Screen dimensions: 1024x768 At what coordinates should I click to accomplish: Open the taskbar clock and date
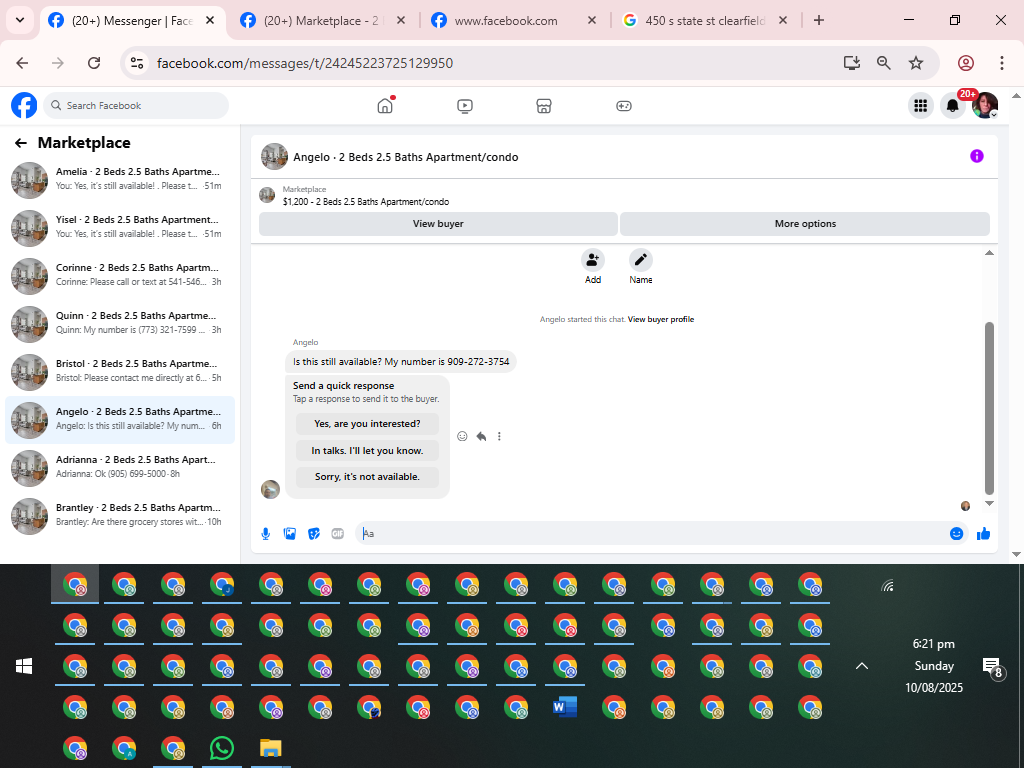[934, 665]
